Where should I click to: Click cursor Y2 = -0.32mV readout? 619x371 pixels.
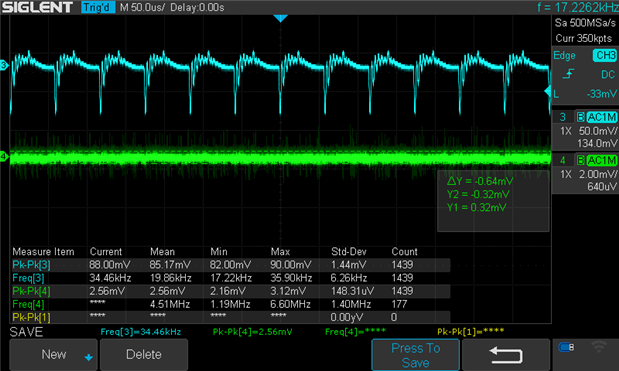tap(478, 194)
